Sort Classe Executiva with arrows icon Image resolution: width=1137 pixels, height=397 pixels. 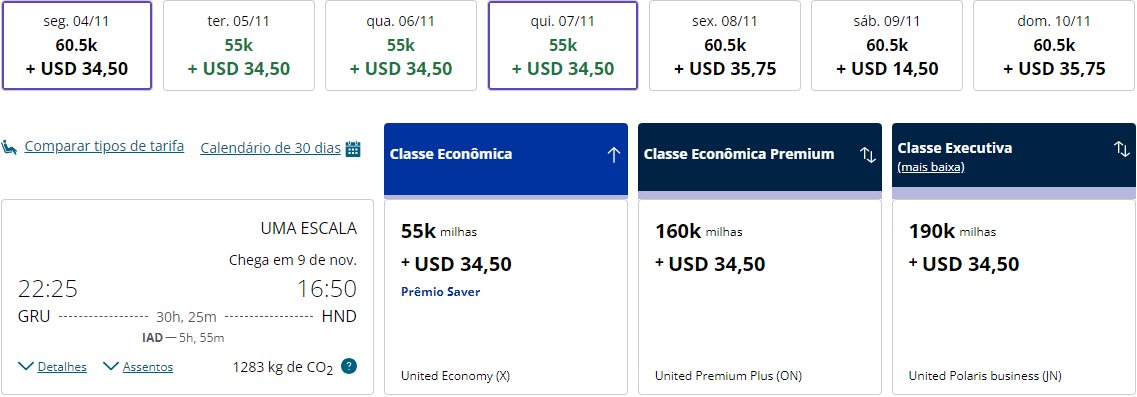pos(1122,149)
